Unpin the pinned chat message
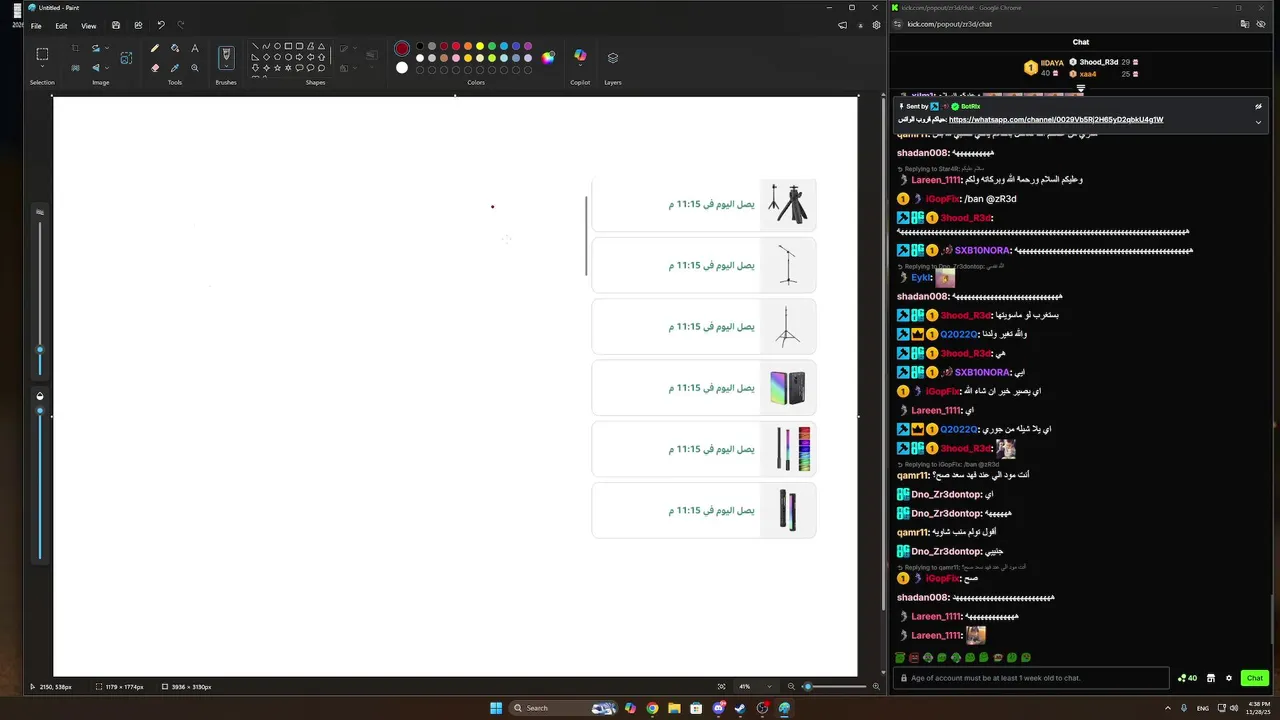Viewport: 1280px width, 720px height. (1258, 106)
